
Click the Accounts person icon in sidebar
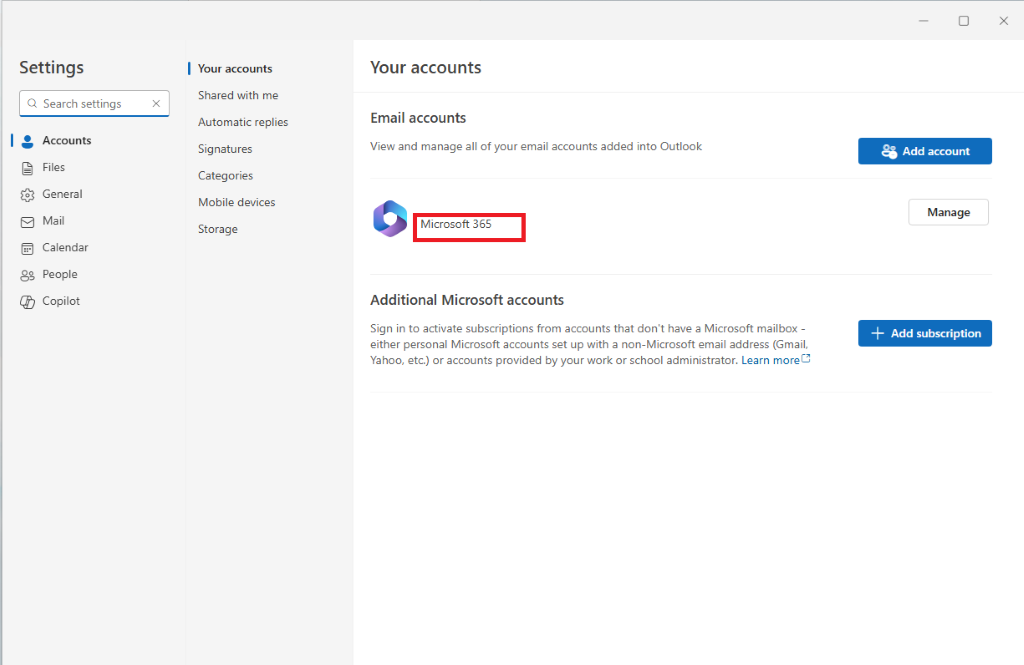tap(27, 141)
